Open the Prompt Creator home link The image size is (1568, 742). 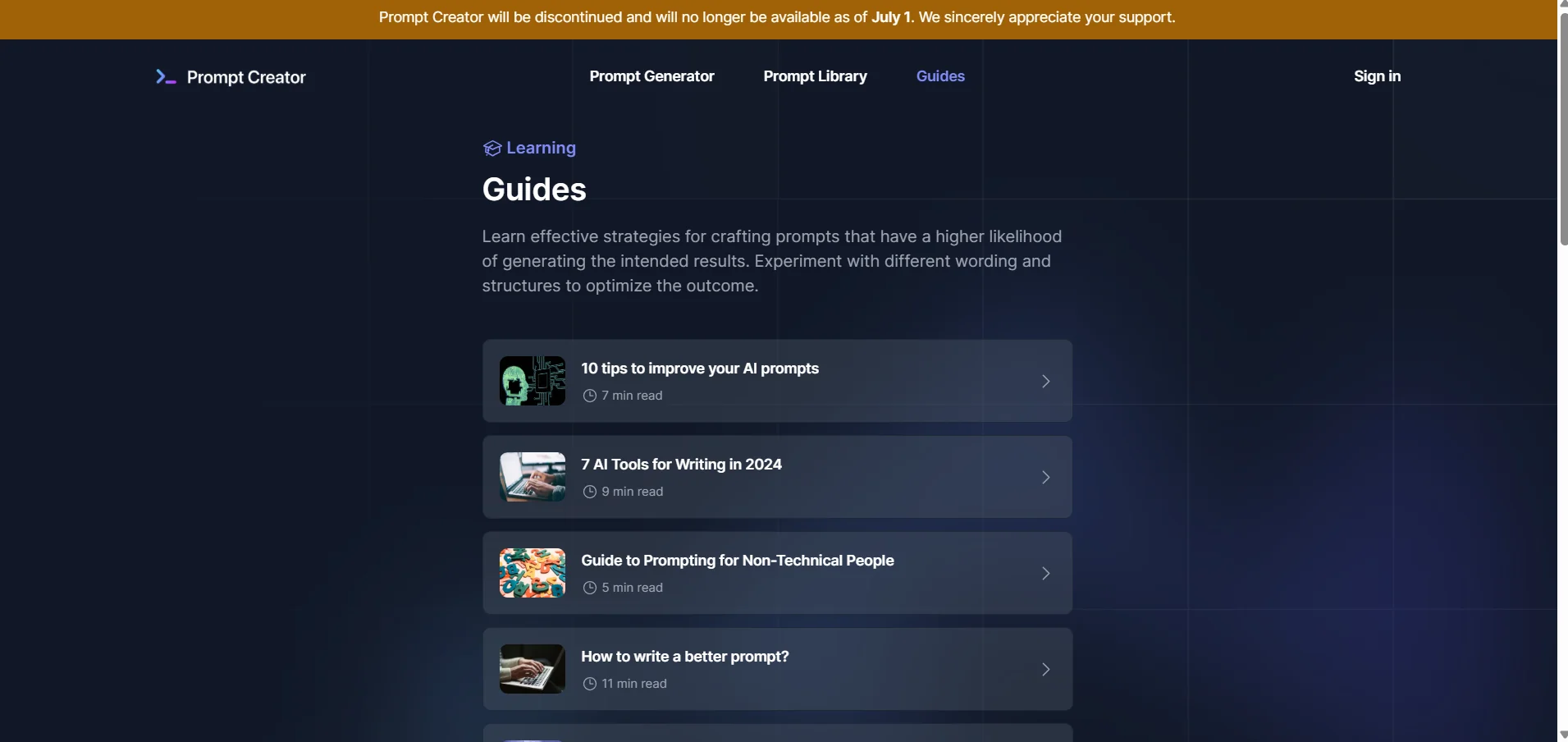246,77
